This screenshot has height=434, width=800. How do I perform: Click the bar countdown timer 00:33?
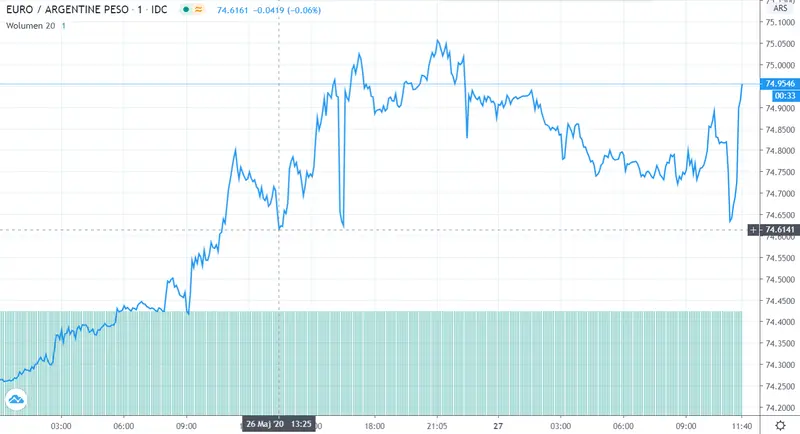779,95
